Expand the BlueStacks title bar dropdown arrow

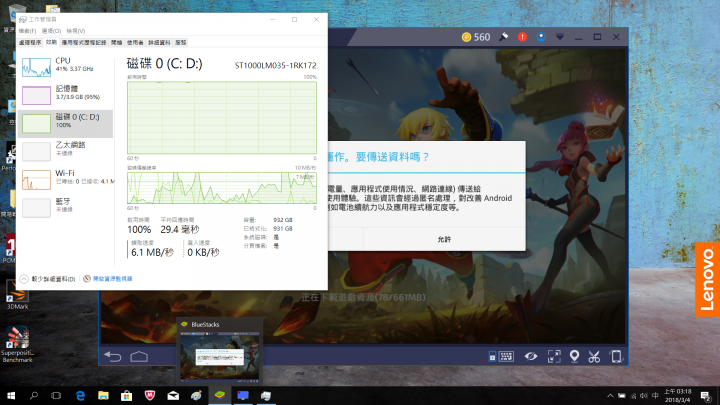click(560, 37)
